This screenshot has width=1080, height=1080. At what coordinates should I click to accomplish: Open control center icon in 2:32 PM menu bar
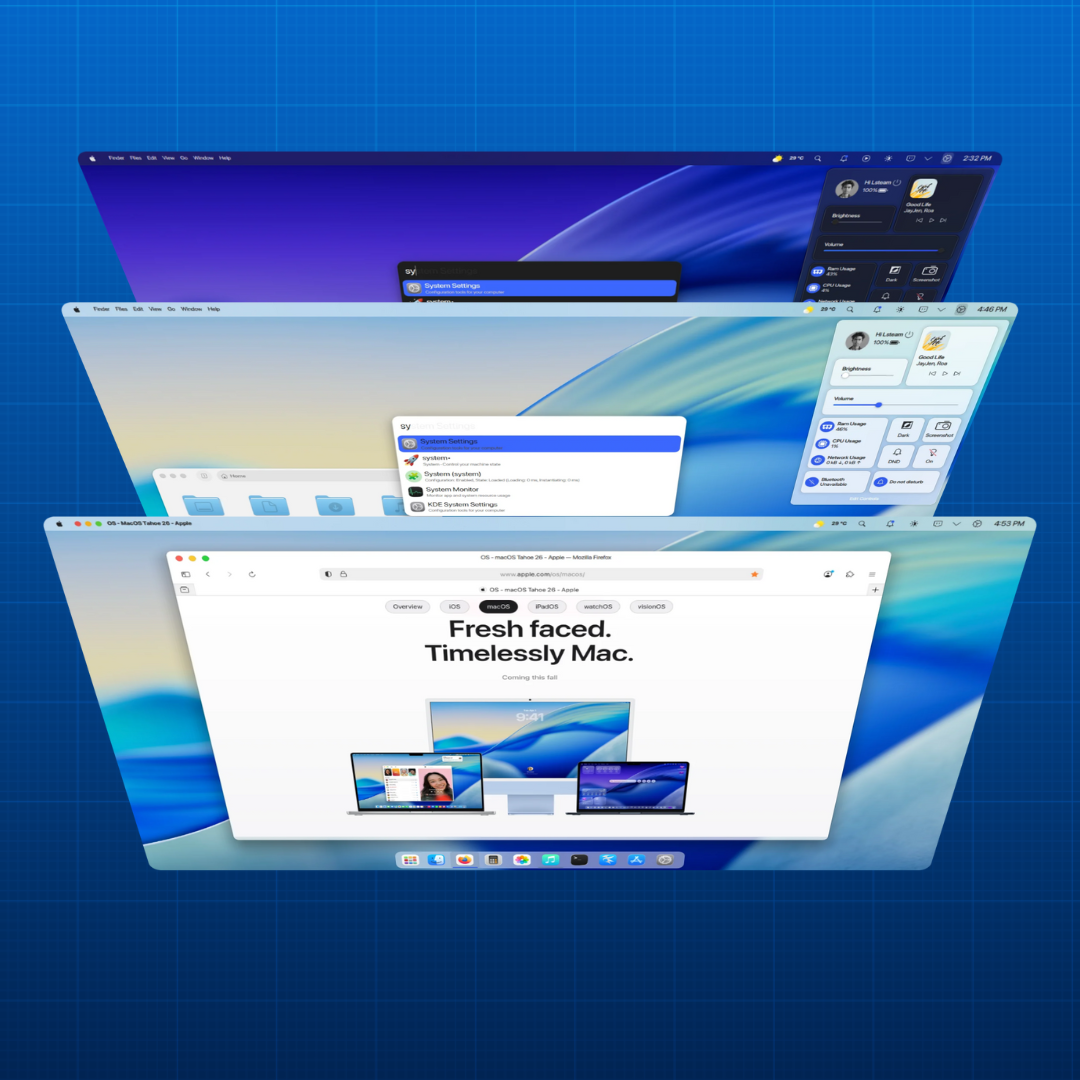(947, 158)
